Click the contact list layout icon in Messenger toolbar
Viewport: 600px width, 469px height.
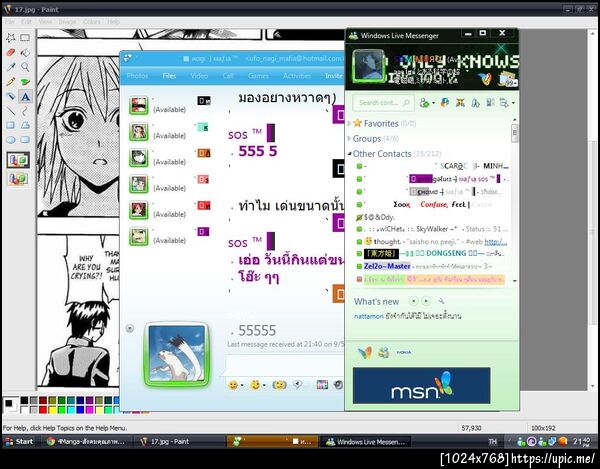(504, 103)
